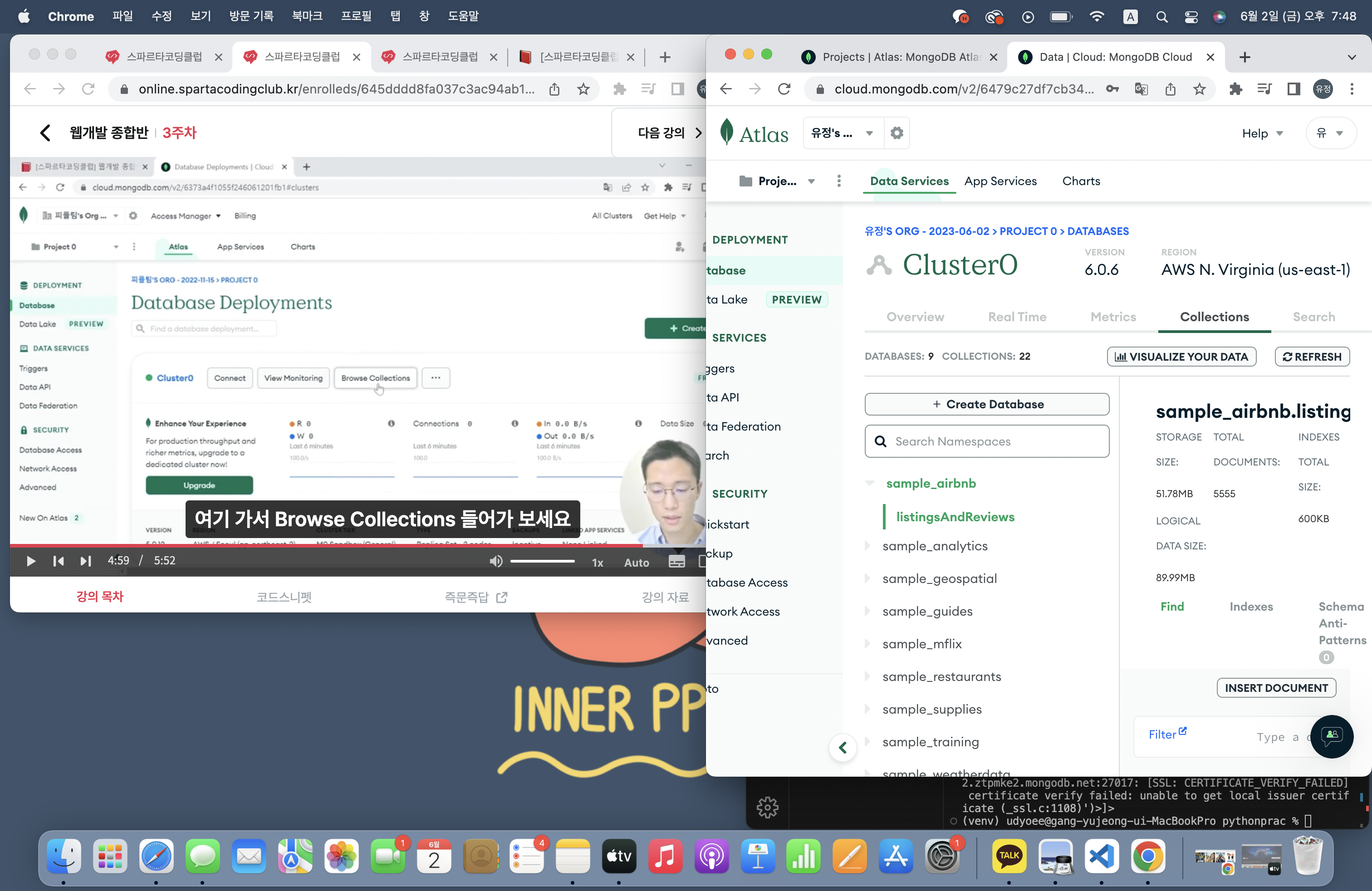This screenshot has width=1372, height=891.
Task: Open the cluster Overview tab
Action: coord(915,316)
